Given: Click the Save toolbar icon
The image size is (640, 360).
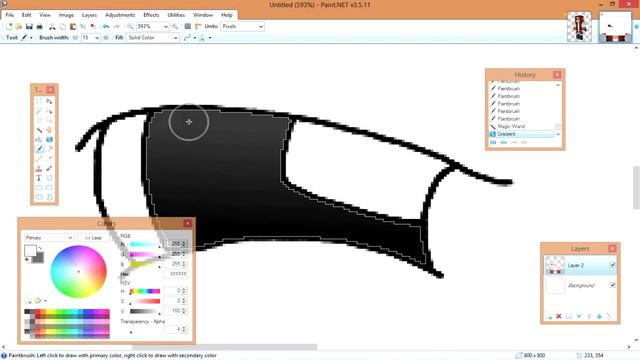Looking at the screenshot, I should coord(29,27).
